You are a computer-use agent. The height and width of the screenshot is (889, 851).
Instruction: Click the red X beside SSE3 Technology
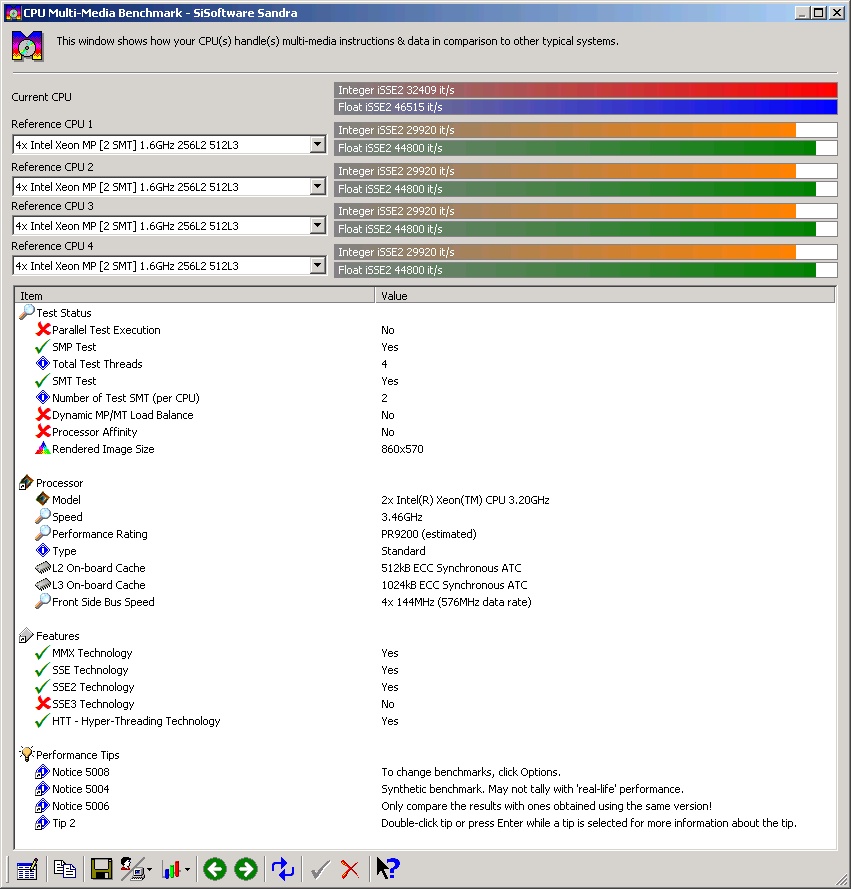tap(43, 704)
